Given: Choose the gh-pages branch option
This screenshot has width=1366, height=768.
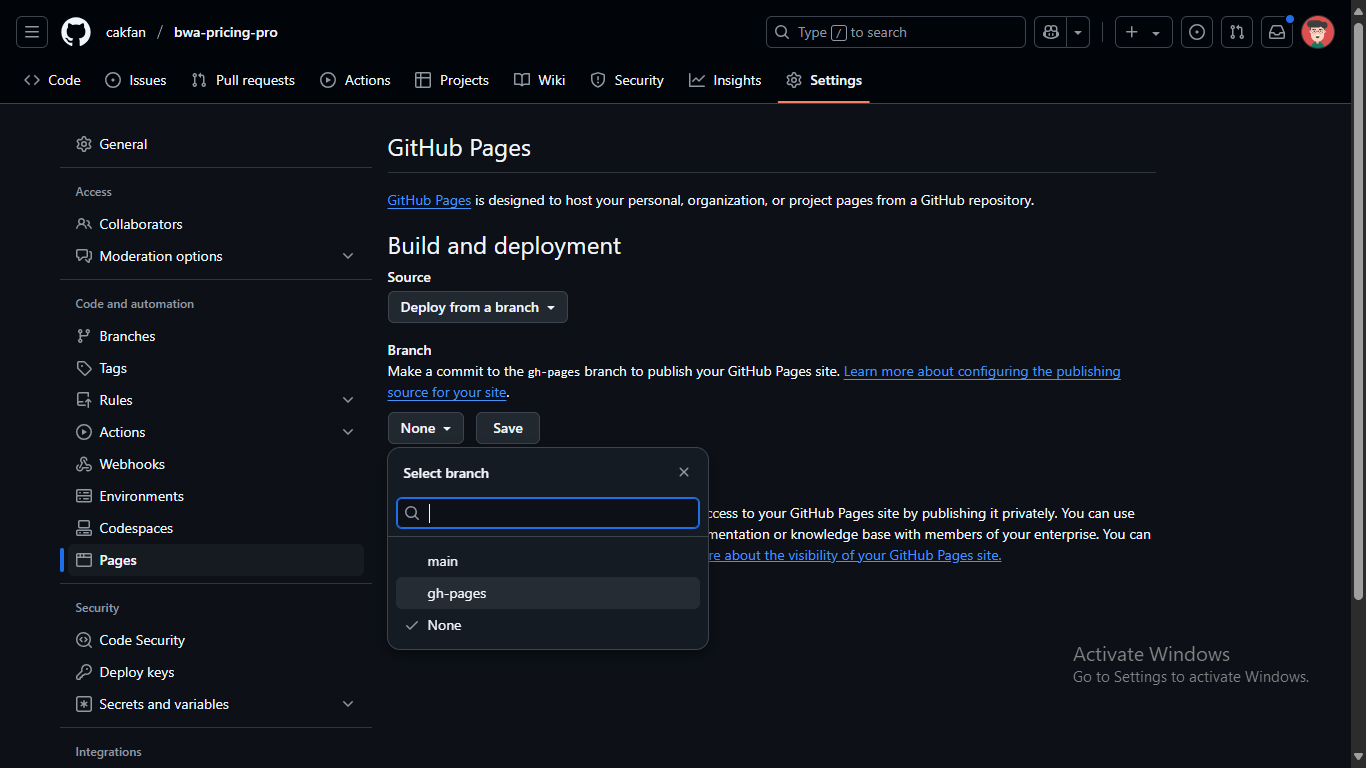Looking at the screenshot, I should [548, 593].
